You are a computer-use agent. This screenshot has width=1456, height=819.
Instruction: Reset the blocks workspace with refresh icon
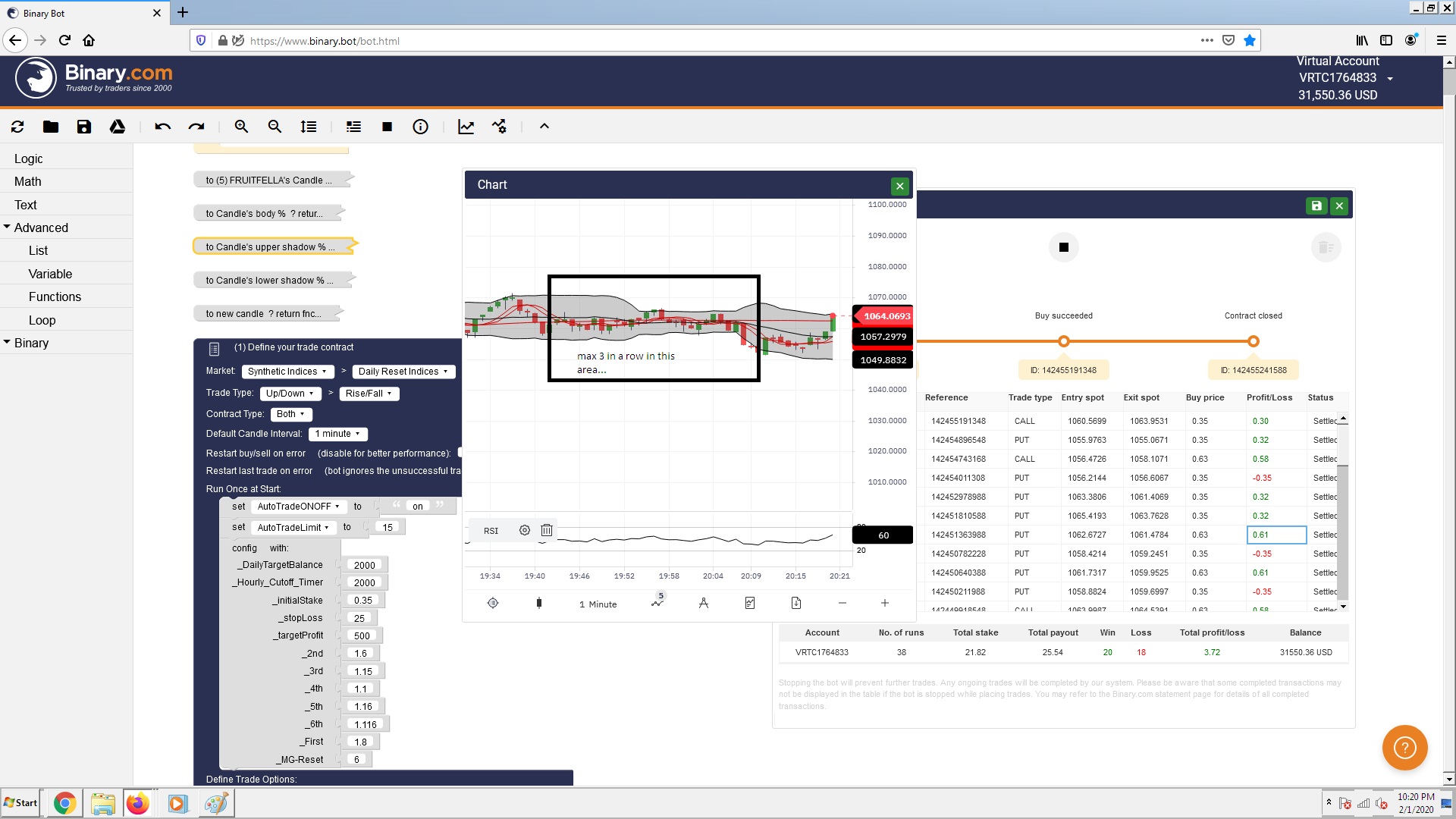point(17,127)
